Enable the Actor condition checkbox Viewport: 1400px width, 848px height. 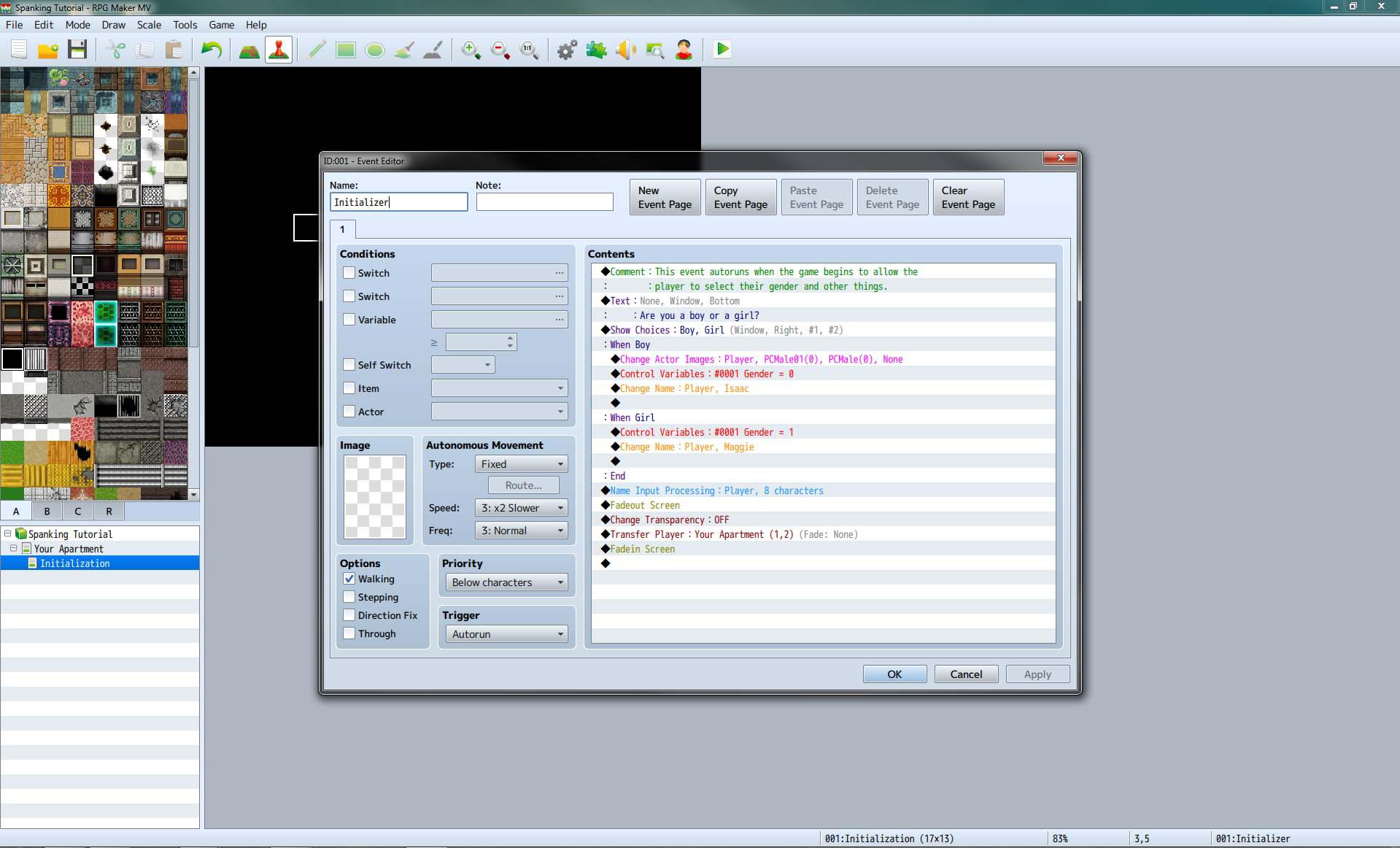[349, 412]
